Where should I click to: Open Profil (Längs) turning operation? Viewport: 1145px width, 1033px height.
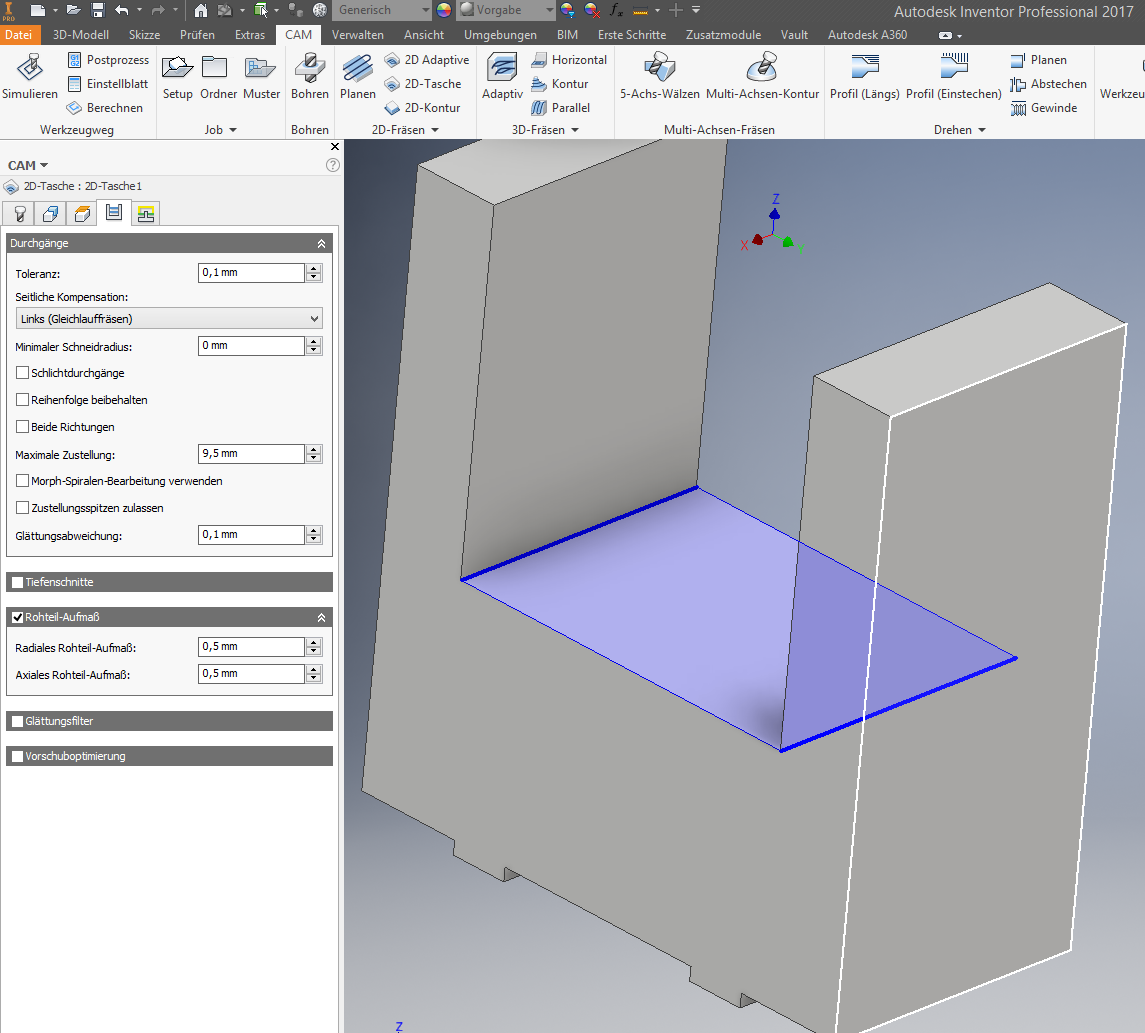(x=865, y=76)
